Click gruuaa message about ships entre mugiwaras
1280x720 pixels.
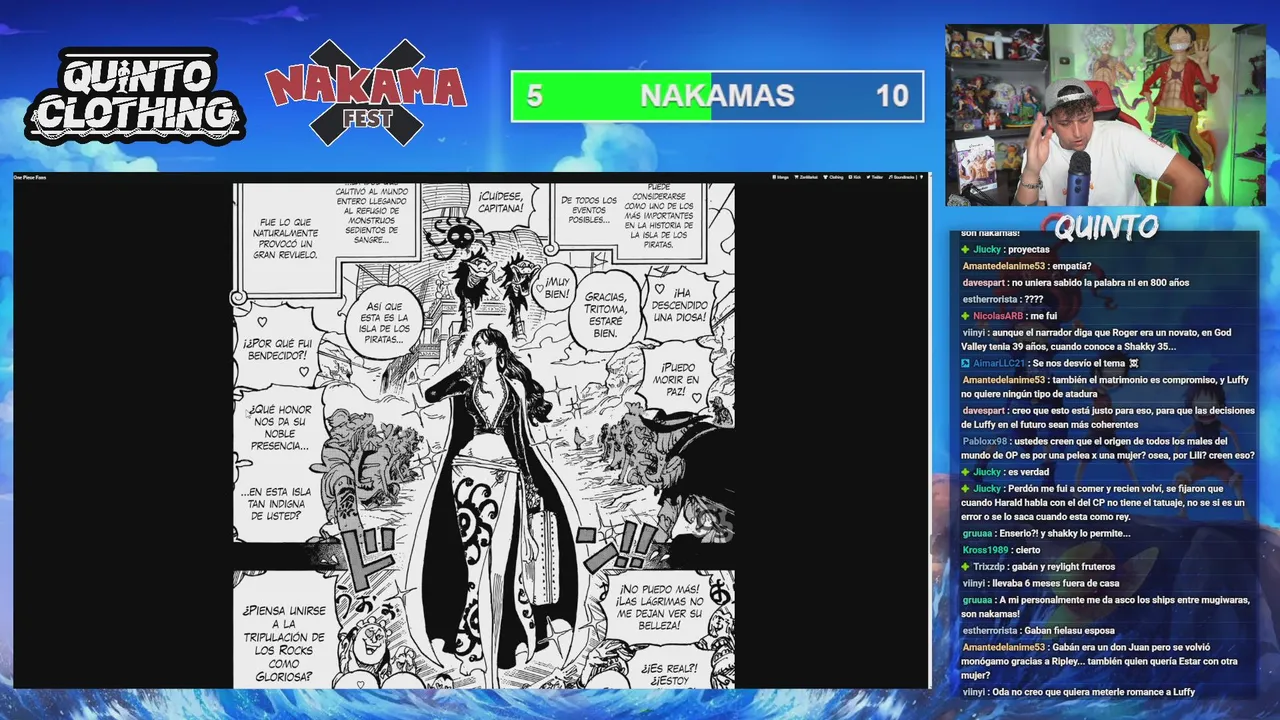(x=1106, y=607)
